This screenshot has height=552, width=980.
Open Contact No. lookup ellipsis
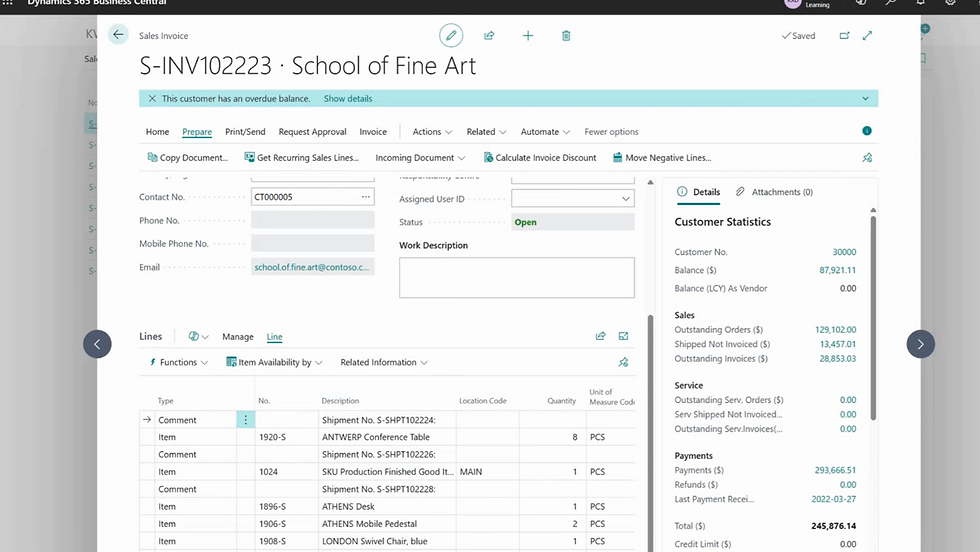click(366, 197)
